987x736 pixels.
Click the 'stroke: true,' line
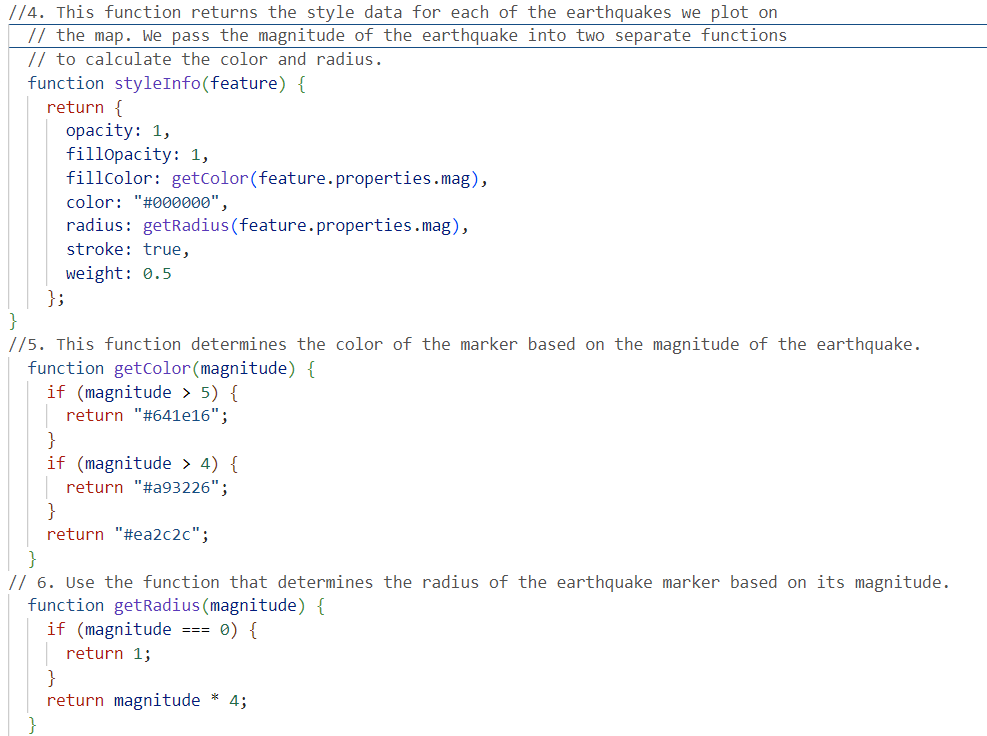(127, 249)
